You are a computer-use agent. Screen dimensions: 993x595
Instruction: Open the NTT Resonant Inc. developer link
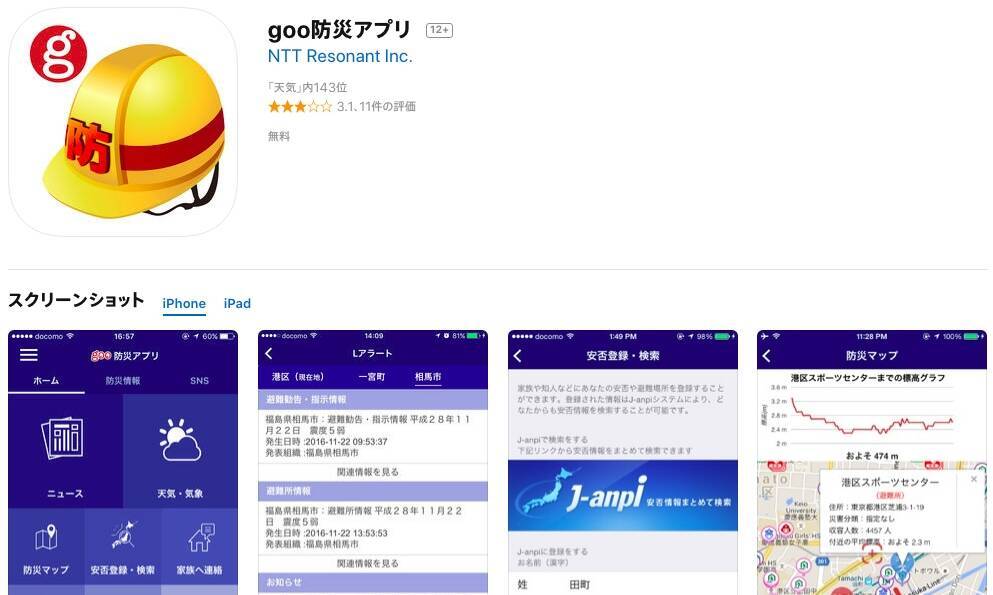[x=340, y=56]
